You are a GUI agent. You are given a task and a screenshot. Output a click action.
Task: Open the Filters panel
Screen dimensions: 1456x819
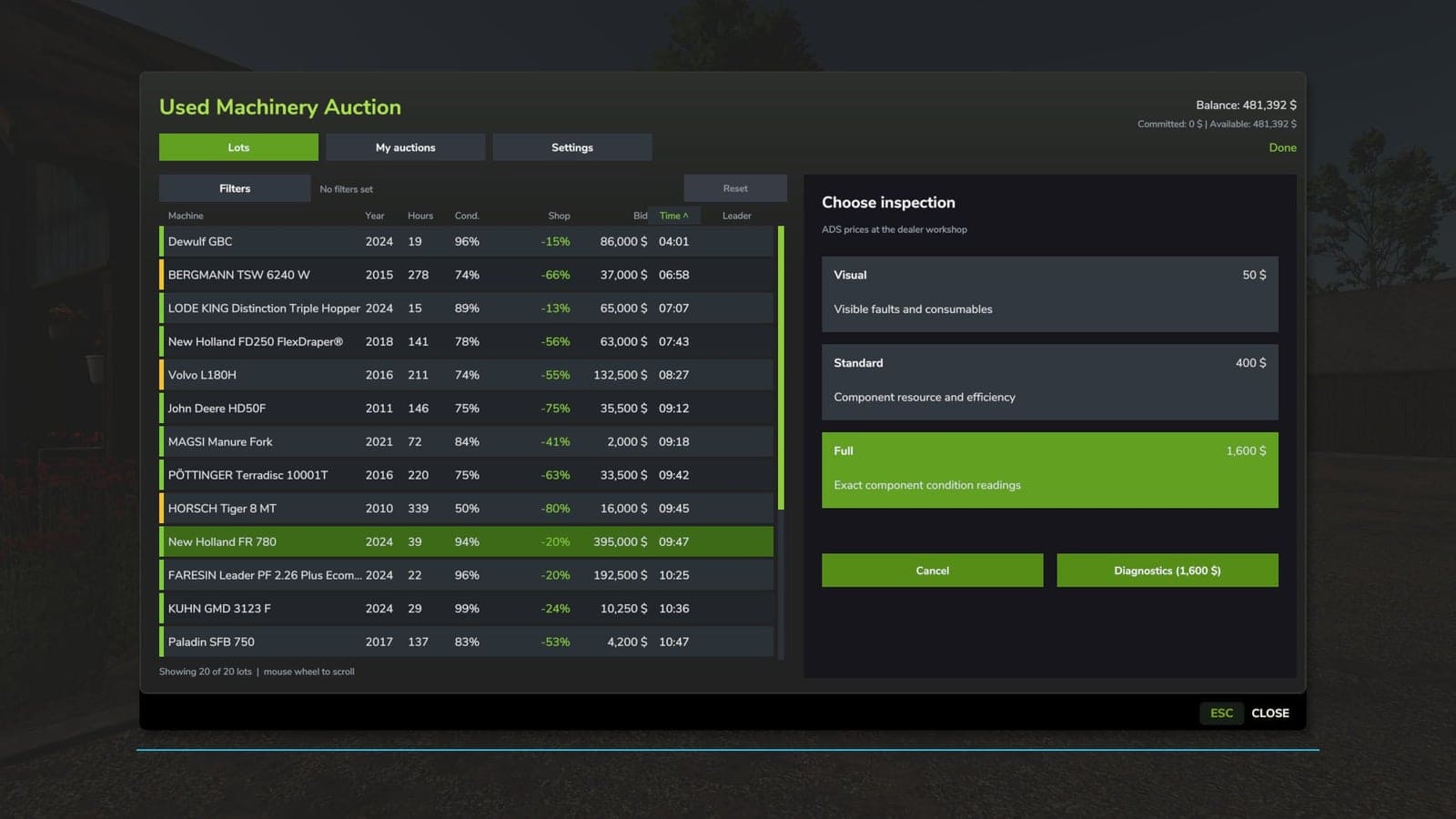click(x=235, y=188)
